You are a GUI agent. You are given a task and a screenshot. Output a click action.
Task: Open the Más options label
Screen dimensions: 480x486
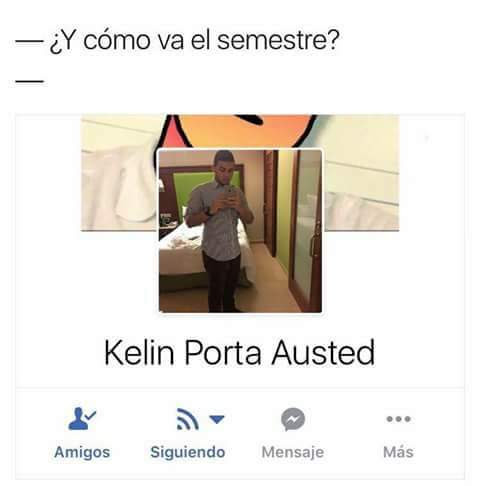pyautogui.click(x=398, y=452)
